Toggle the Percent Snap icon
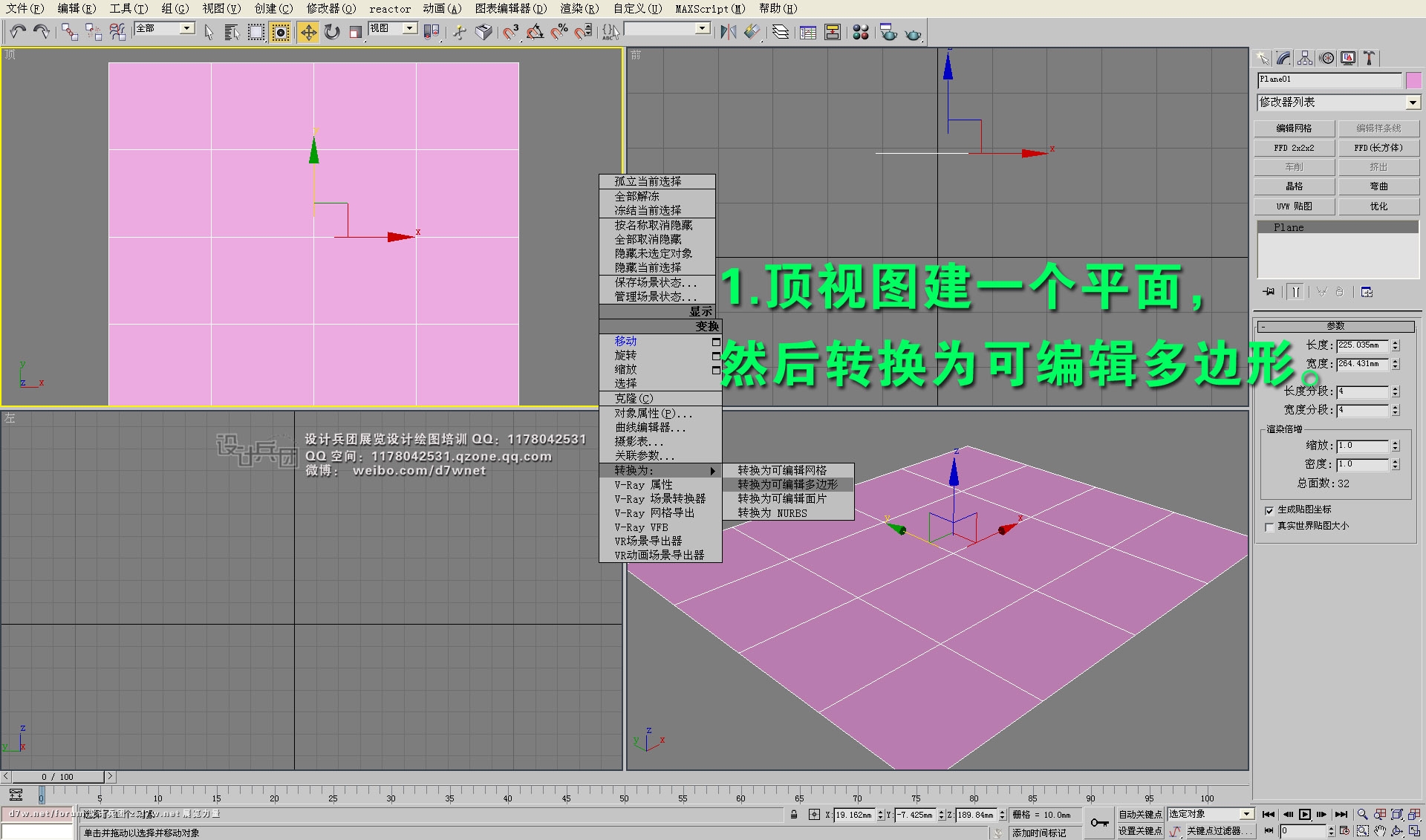1426x840 pixels. coord(559,32)
